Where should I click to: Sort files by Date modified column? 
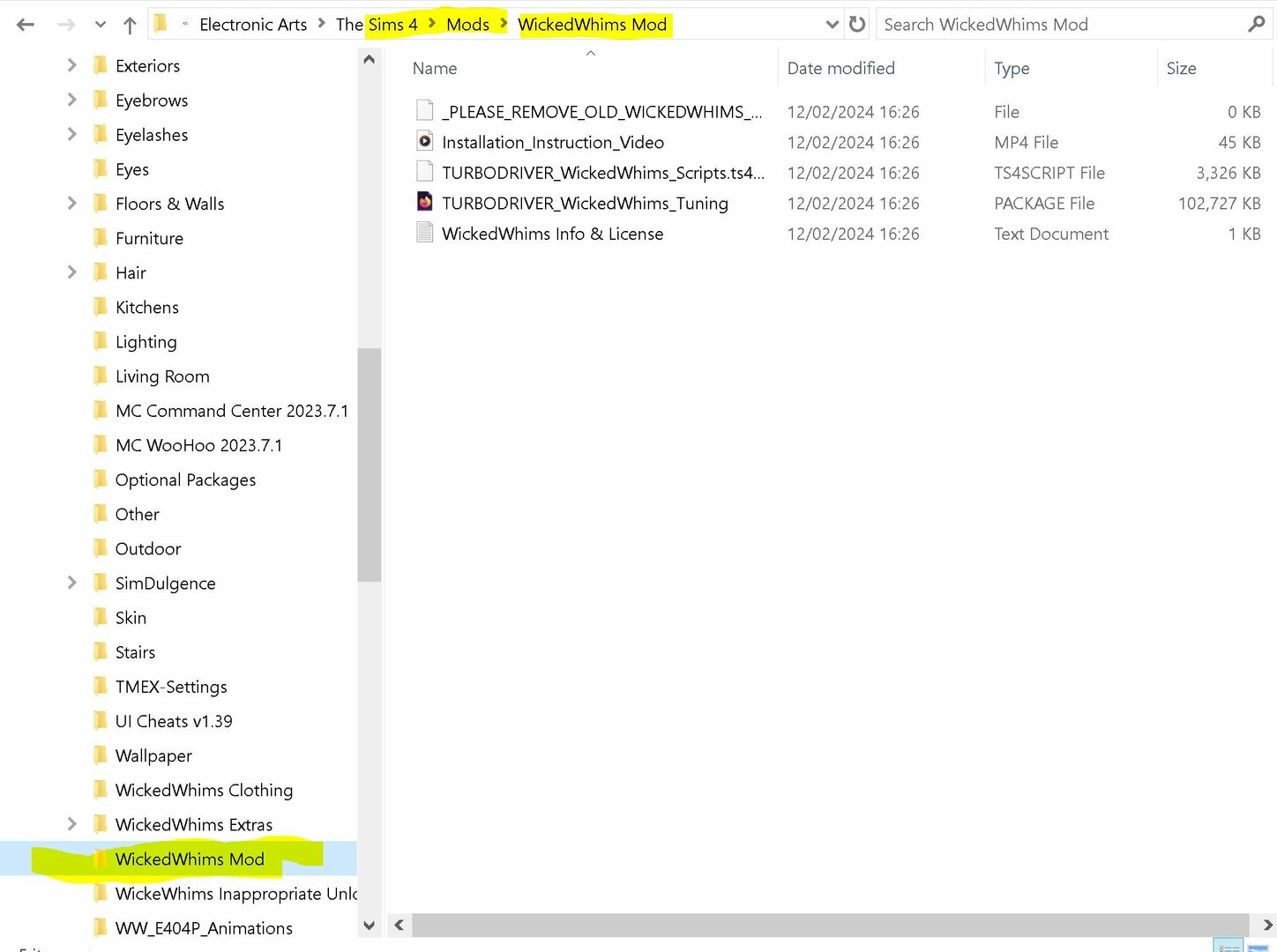840,68
